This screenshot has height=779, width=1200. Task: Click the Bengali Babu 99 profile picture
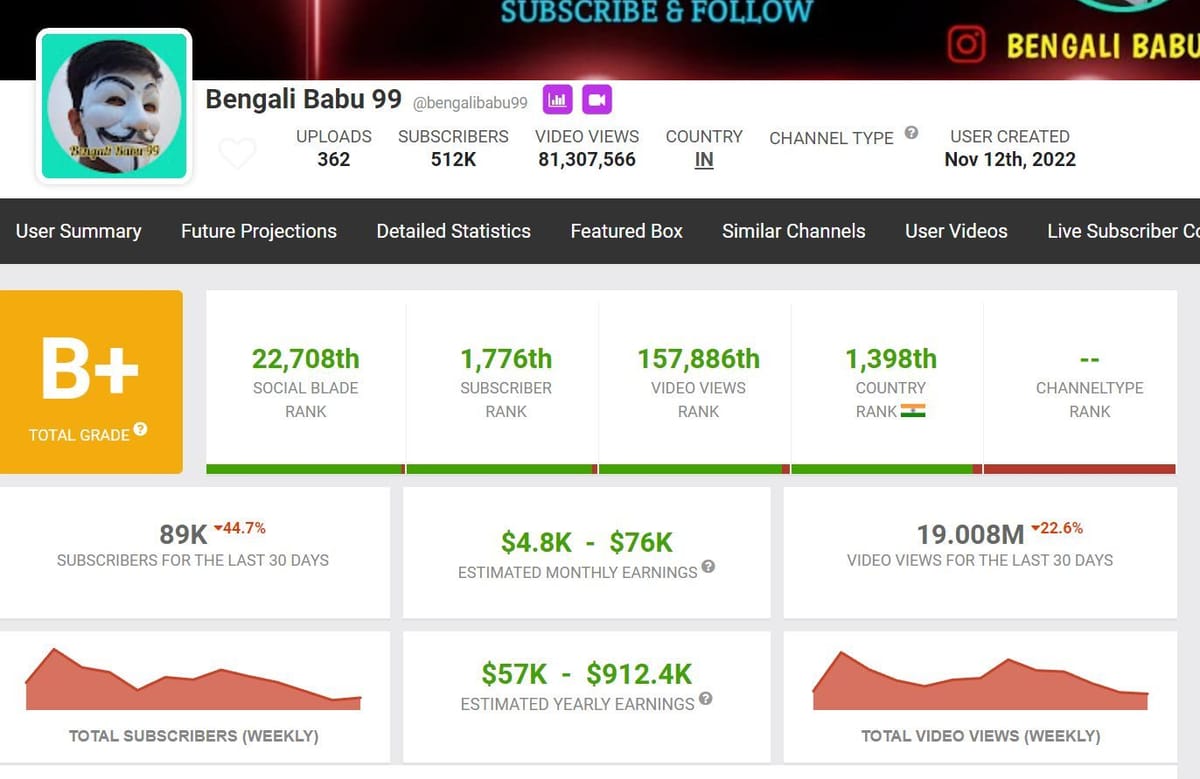pyautogui.click(x=114, y=106)
